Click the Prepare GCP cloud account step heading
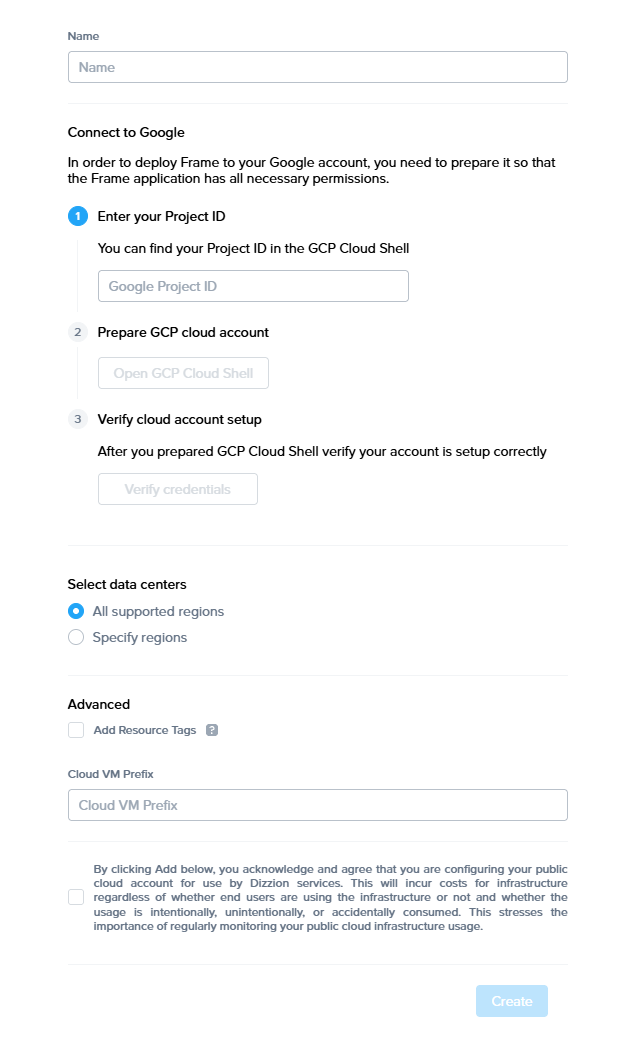 183,332
